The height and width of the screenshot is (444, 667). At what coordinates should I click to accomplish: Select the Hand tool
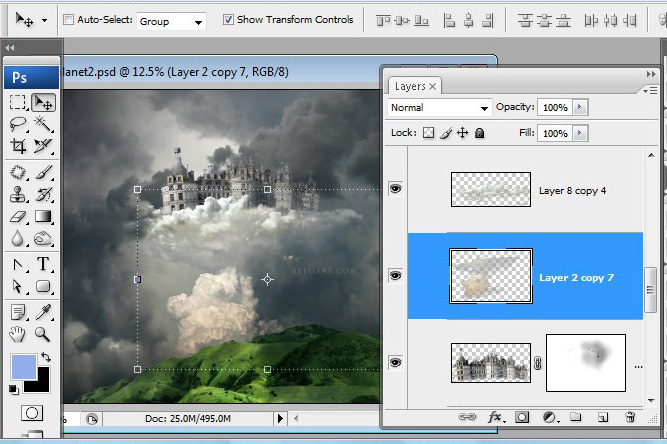coord(17,334)
